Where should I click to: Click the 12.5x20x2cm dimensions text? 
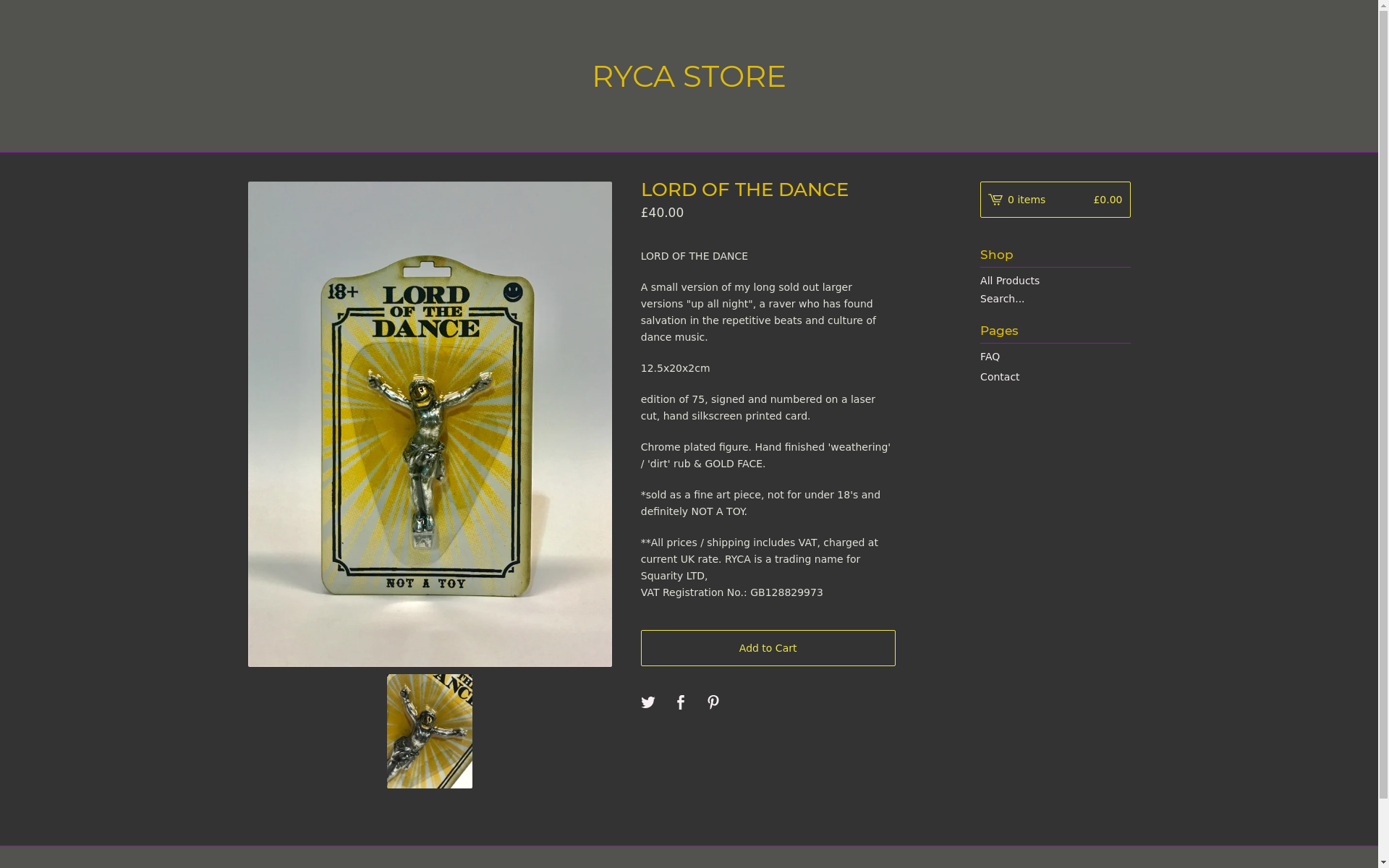point(675,368)
